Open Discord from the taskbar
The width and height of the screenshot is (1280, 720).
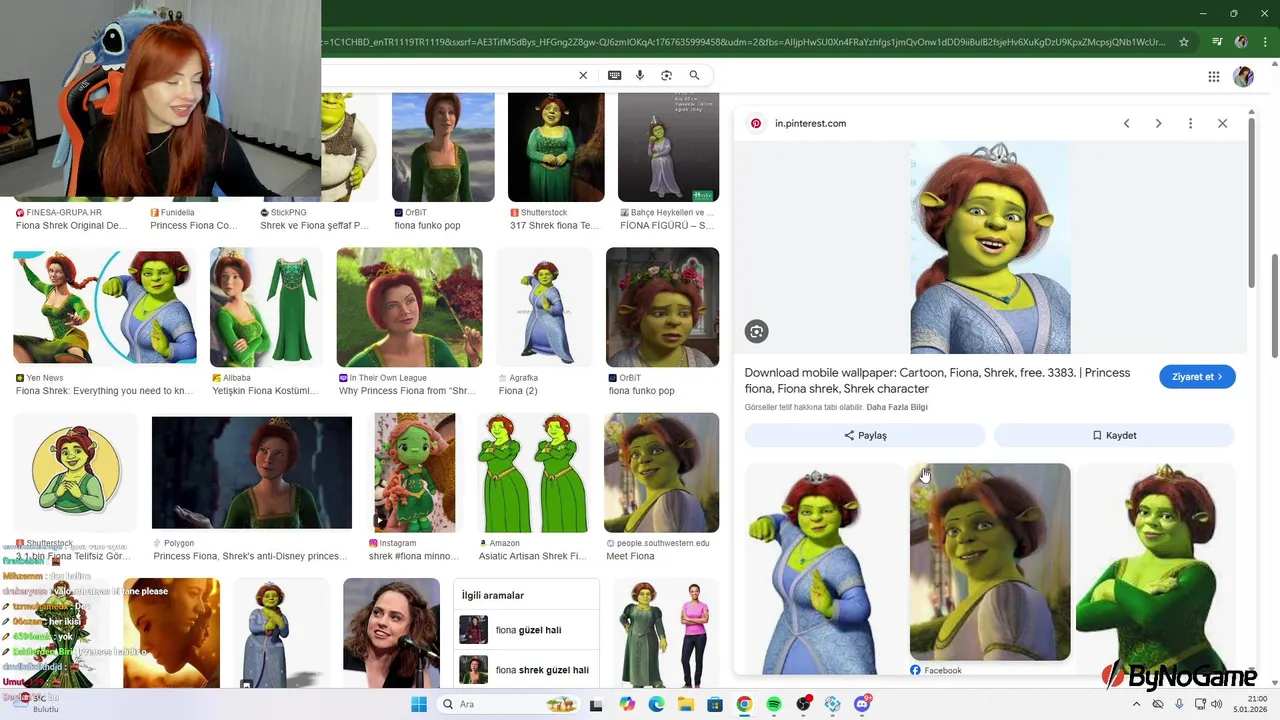(x=862, y=704)
